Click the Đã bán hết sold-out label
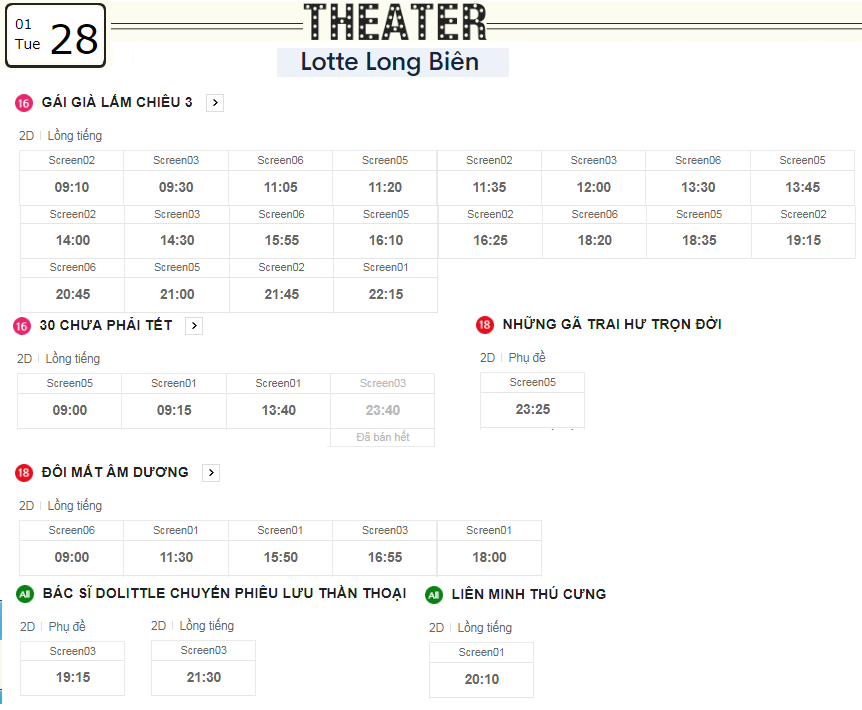This screenshot has width=862, height=710. (383, 437)
